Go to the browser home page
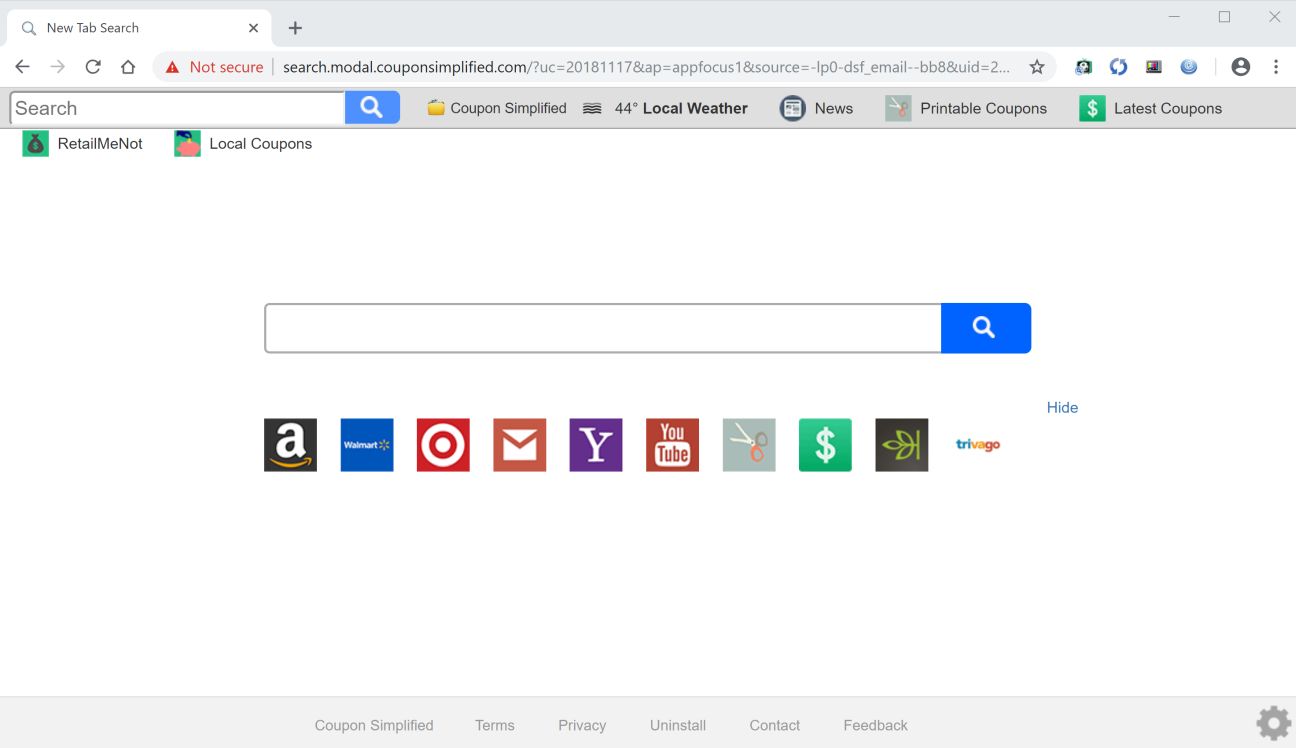Viewport: 1296px width, 748px height. (x=128, y=67)
